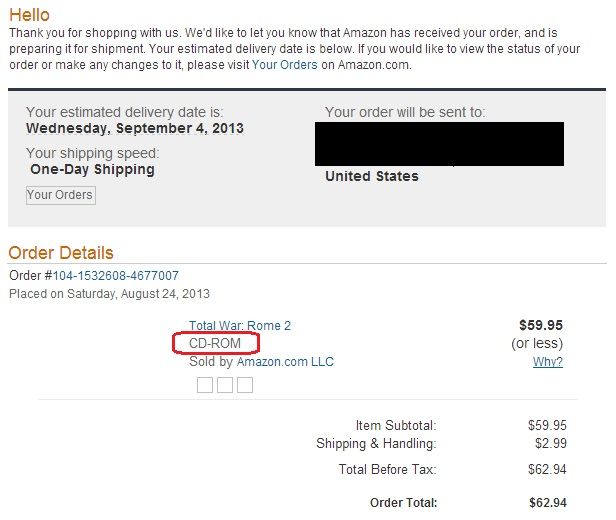Click the Order Details heading
Image resolution: width=616 pixels, height=520 pixels.
[61, 253]
